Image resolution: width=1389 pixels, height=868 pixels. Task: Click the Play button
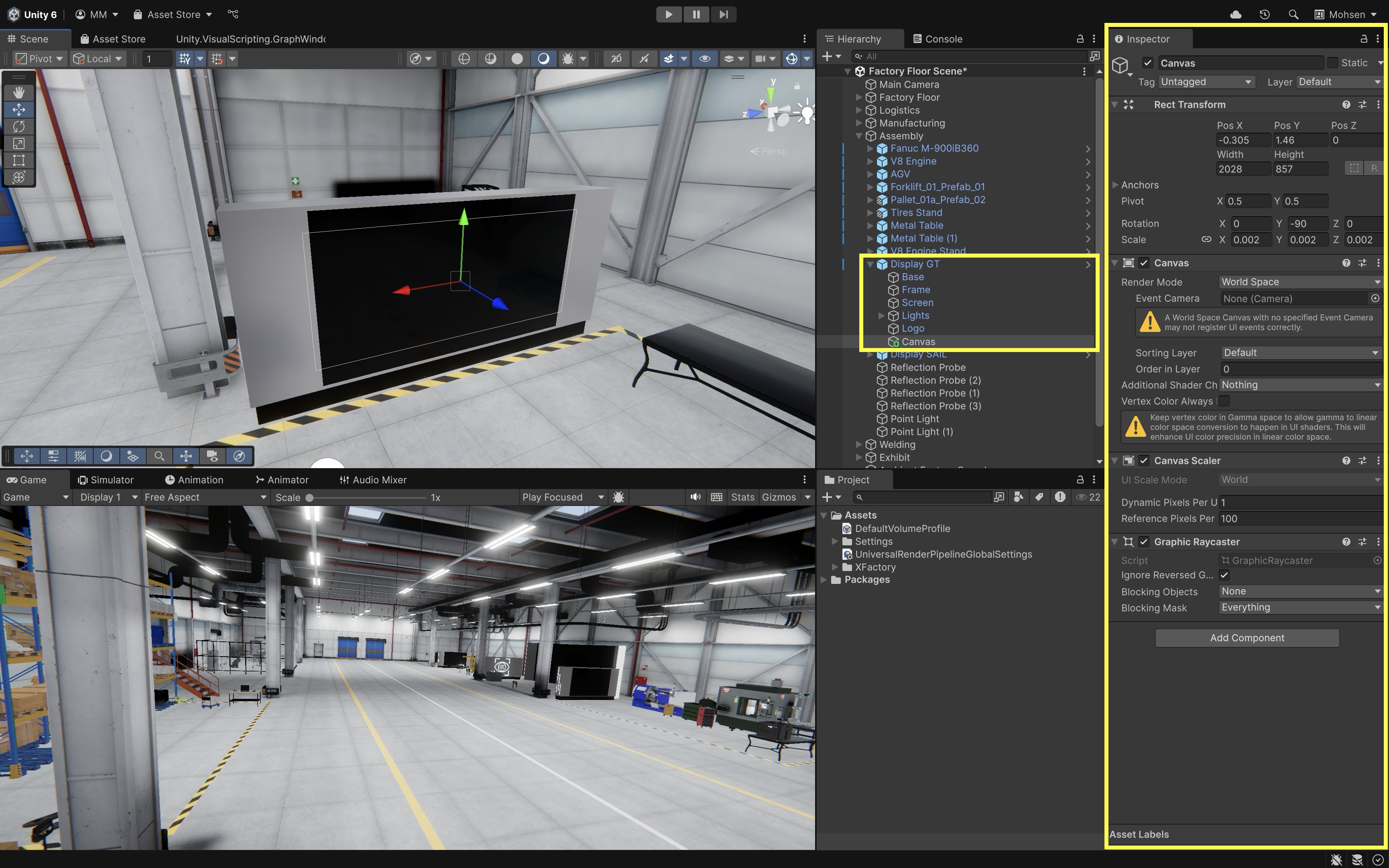pyautogui.click(x=669, y=14)
